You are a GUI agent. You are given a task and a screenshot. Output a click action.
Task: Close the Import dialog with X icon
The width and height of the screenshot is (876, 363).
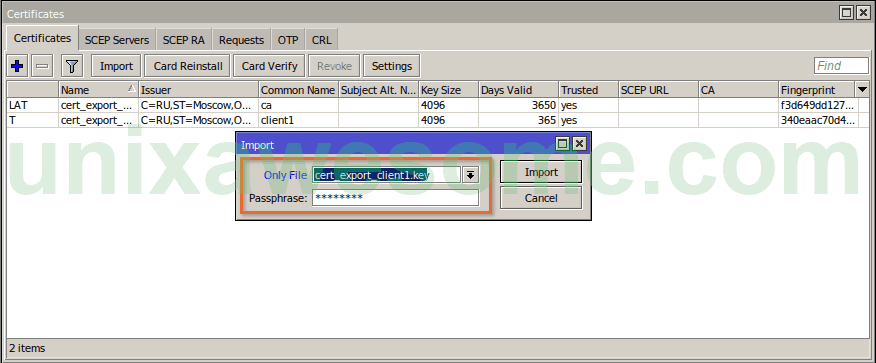(579, 145)
